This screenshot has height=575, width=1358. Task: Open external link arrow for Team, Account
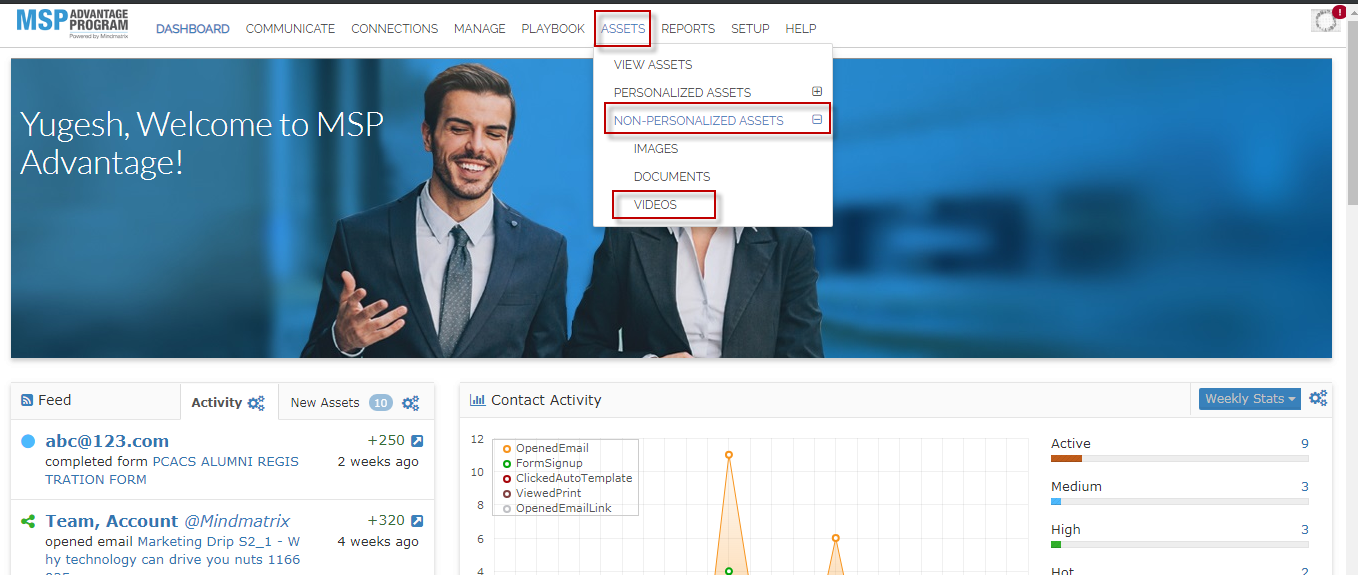tap(417, 521)
